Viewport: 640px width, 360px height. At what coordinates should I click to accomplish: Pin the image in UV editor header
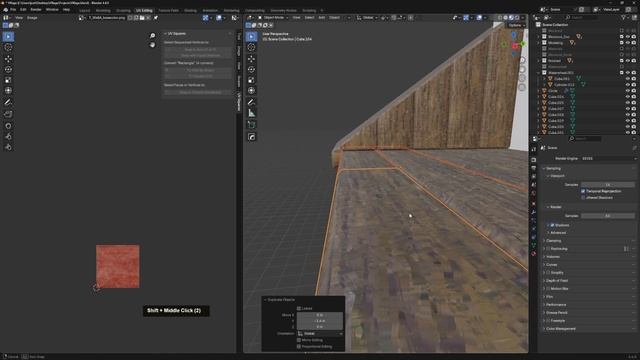point(156,18)
